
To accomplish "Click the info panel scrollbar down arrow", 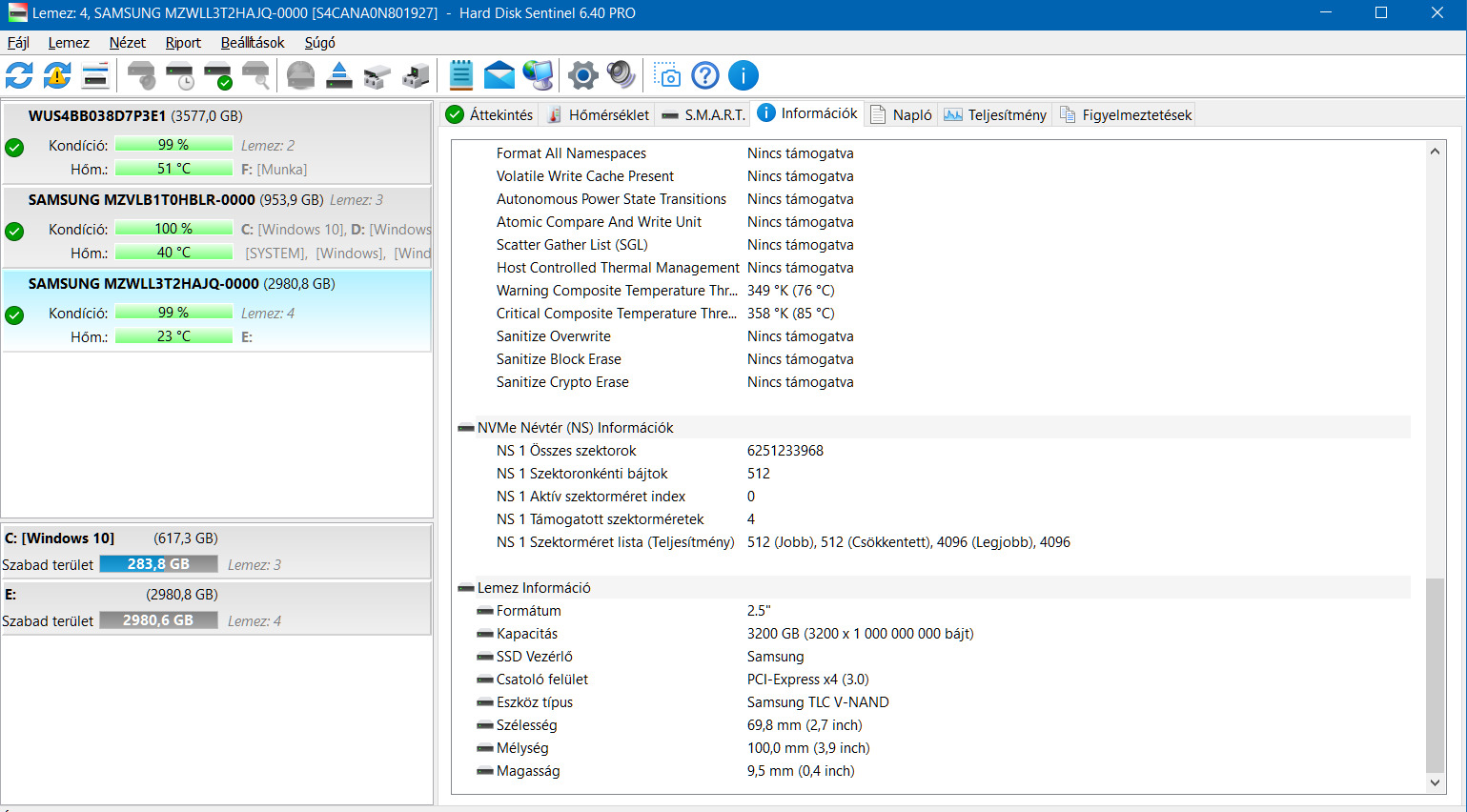I will coord(1435,782).
